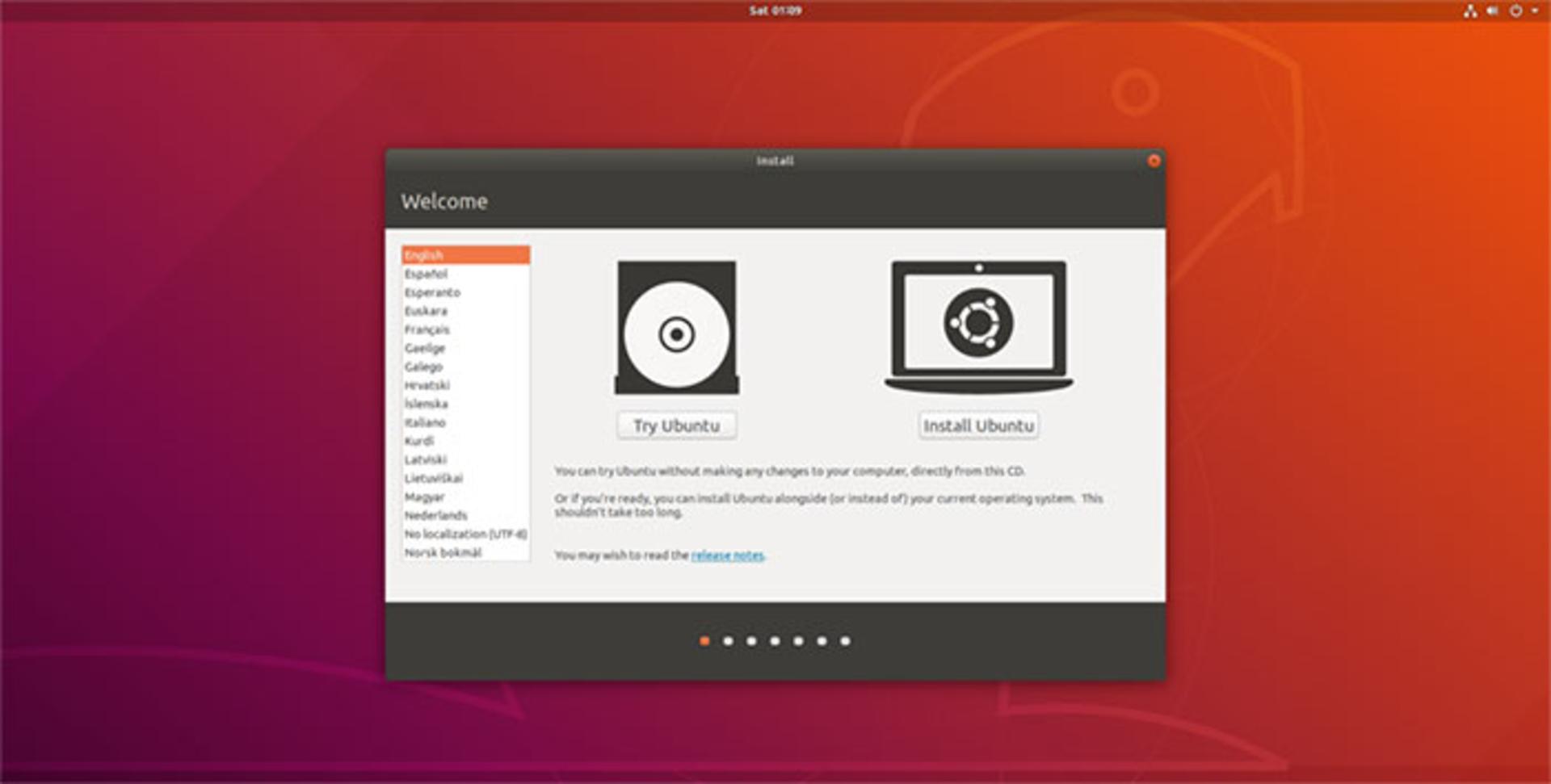
Task: Click the laptop with Ubuntu logo icon
Action: tap(979, 326)
